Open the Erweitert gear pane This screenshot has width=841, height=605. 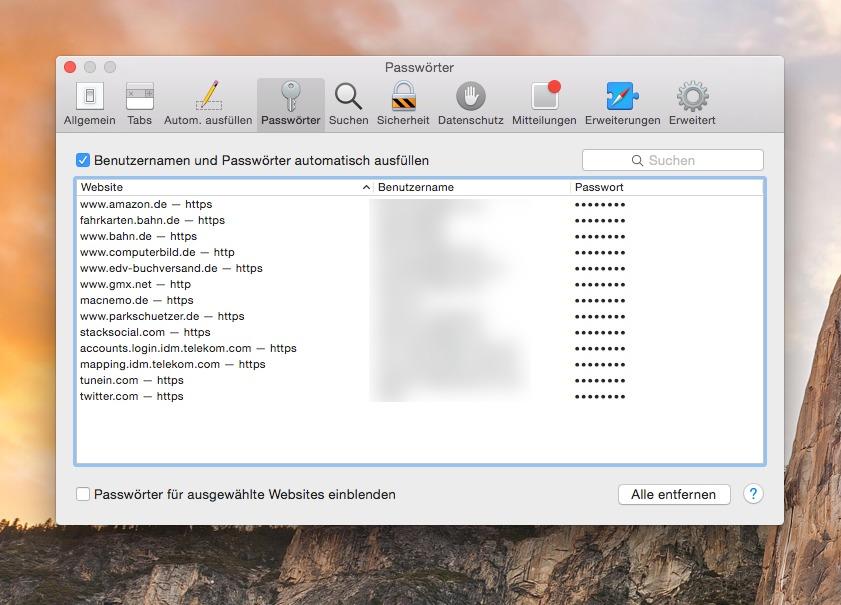(x=692, y=105)
